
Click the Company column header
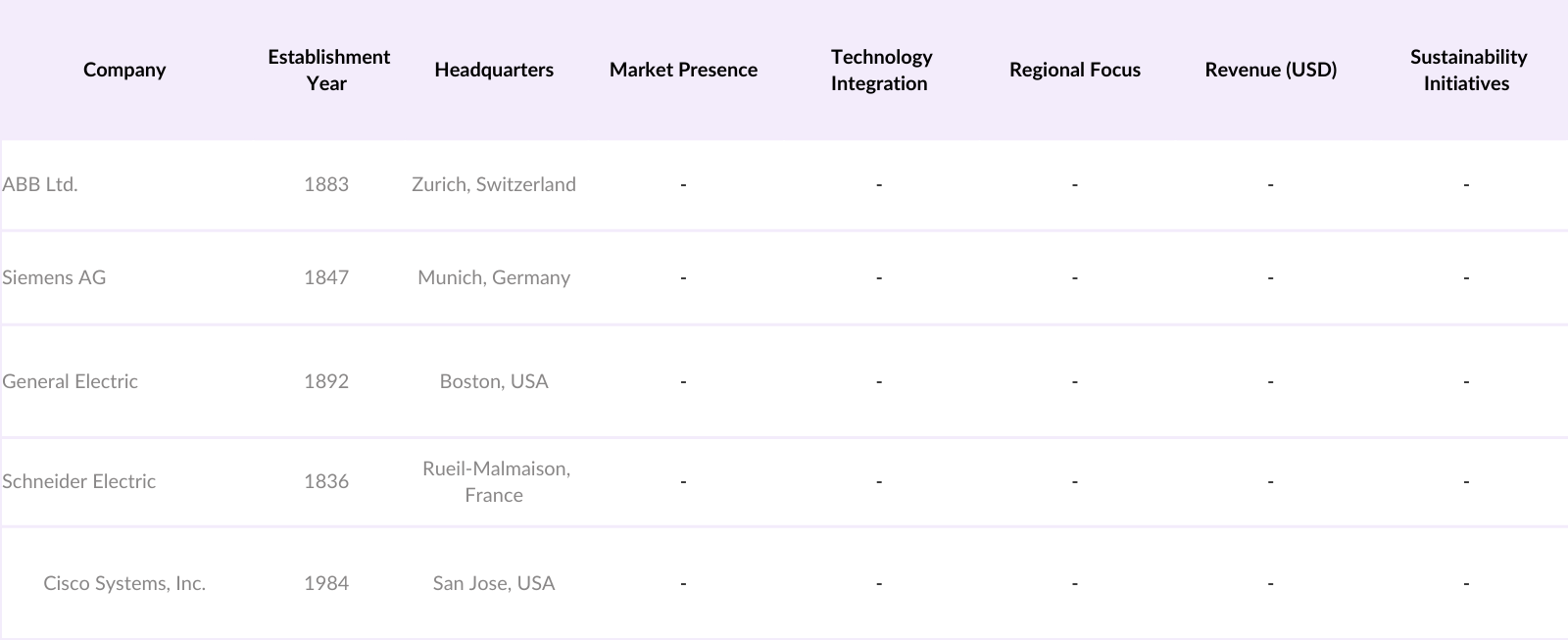pos(124,70)
